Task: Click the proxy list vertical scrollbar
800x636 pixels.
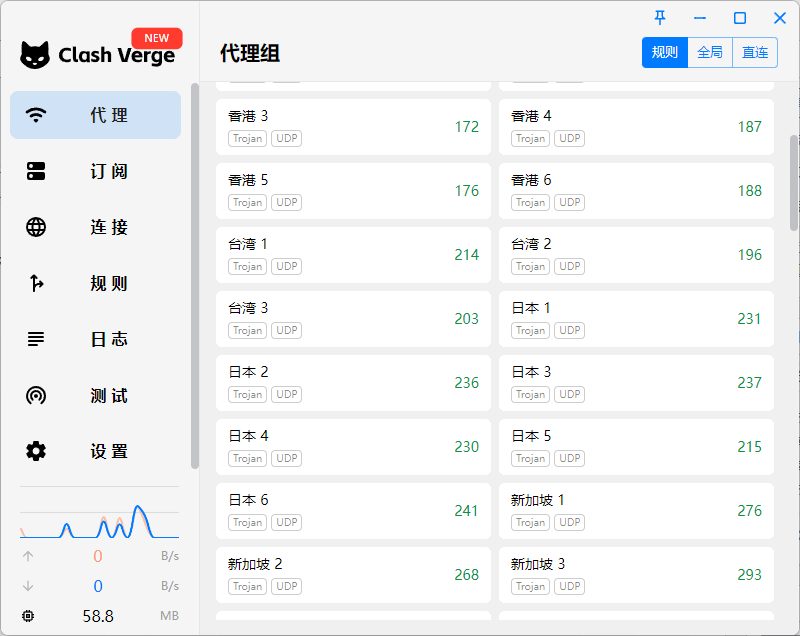Action: (794, 182)
